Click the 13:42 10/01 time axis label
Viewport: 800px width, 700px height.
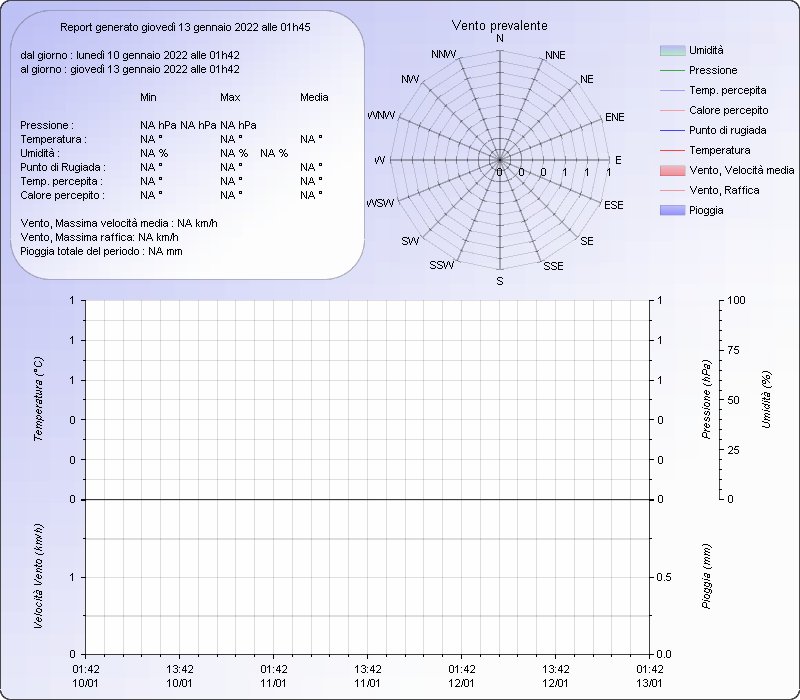pos(180,676)
